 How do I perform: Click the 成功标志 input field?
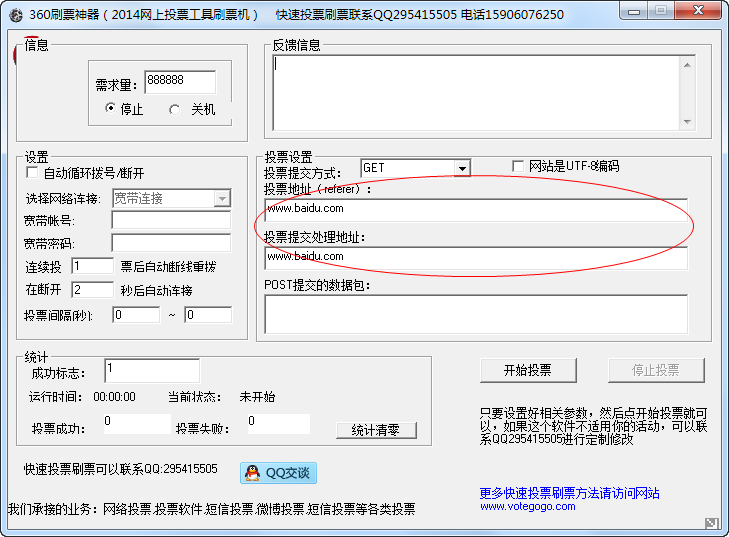152,371
